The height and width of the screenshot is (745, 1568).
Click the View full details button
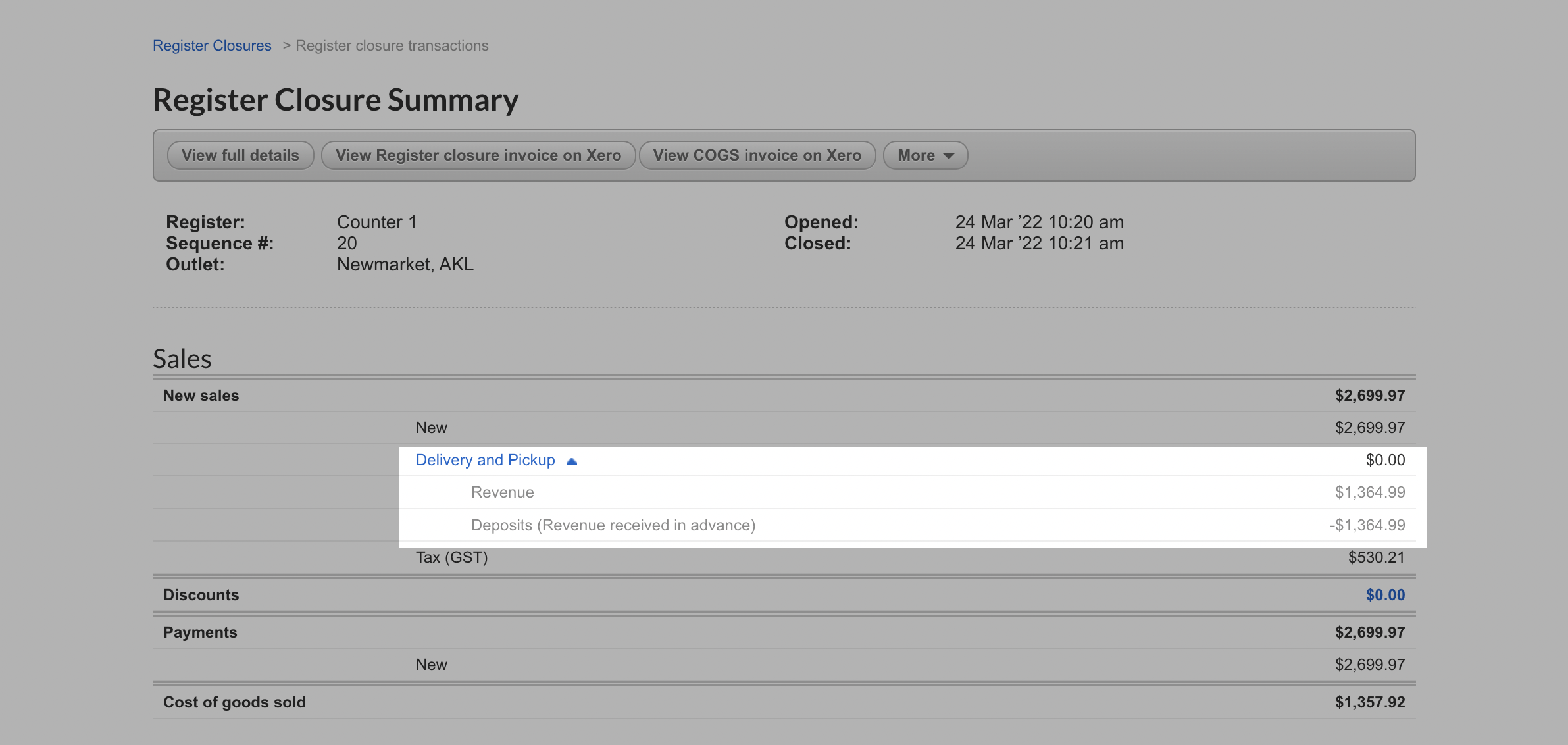pyautogui.click(x=240, y=155)
